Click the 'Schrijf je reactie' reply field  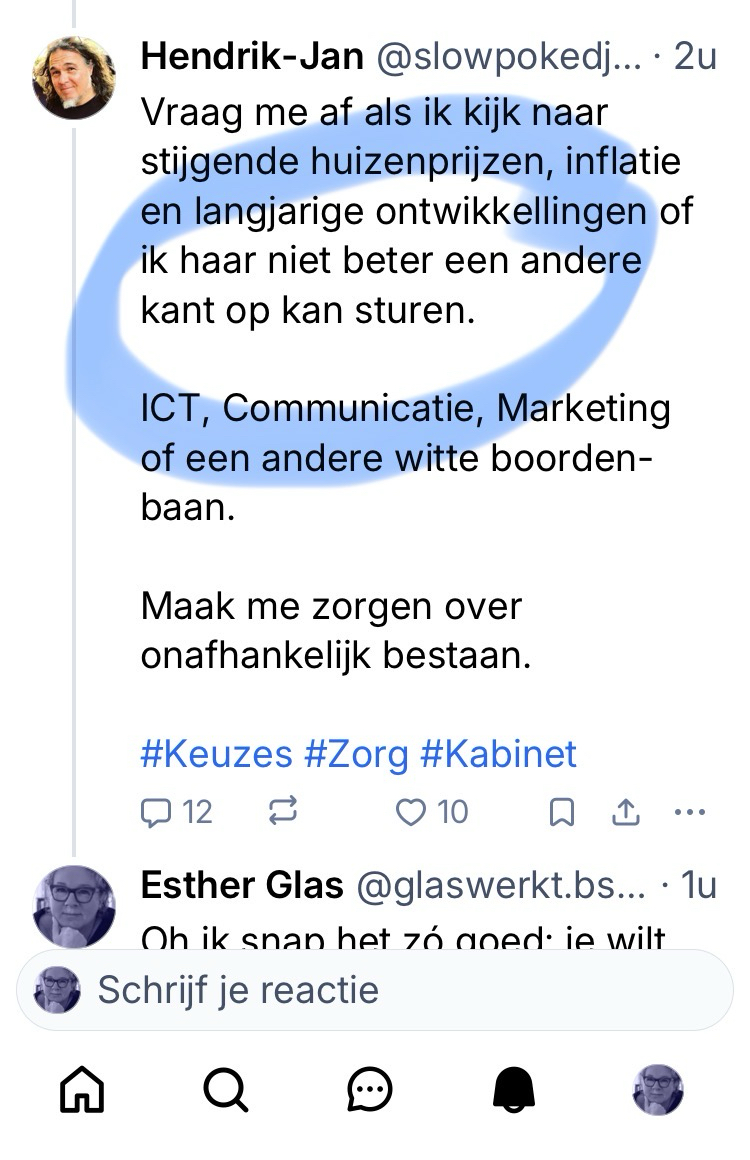click(x=400, y=990)
